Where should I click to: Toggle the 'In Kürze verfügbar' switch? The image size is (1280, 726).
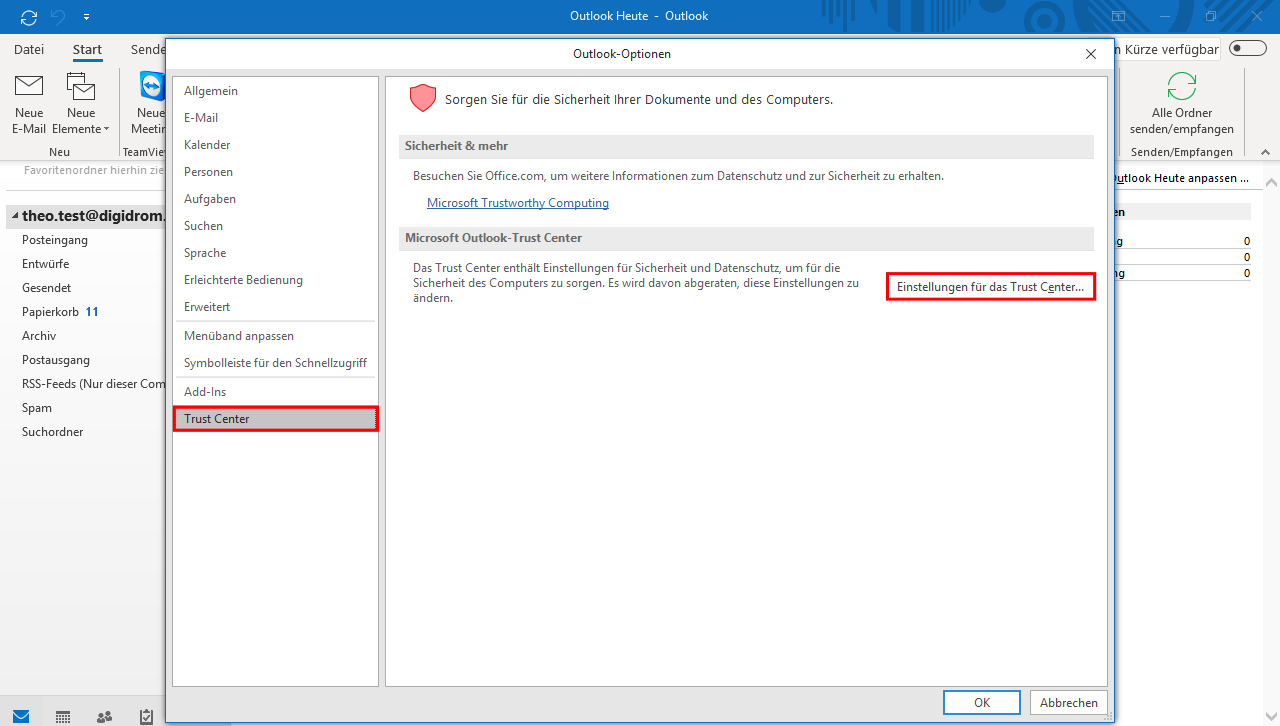(1247, 49)
